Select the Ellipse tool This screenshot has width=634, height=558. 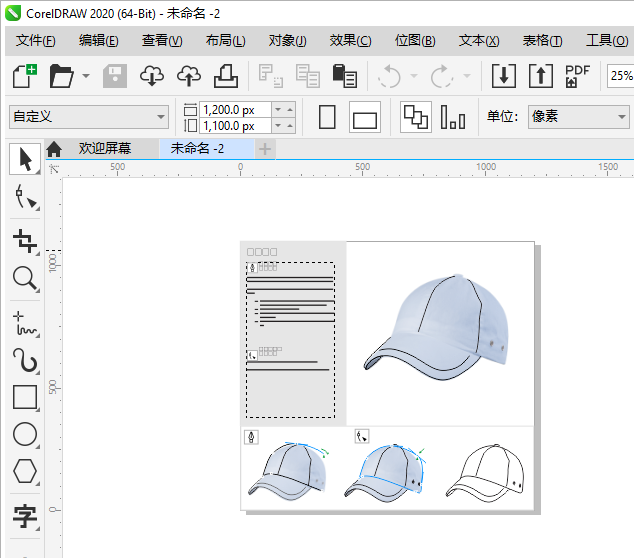click(24, 434)
